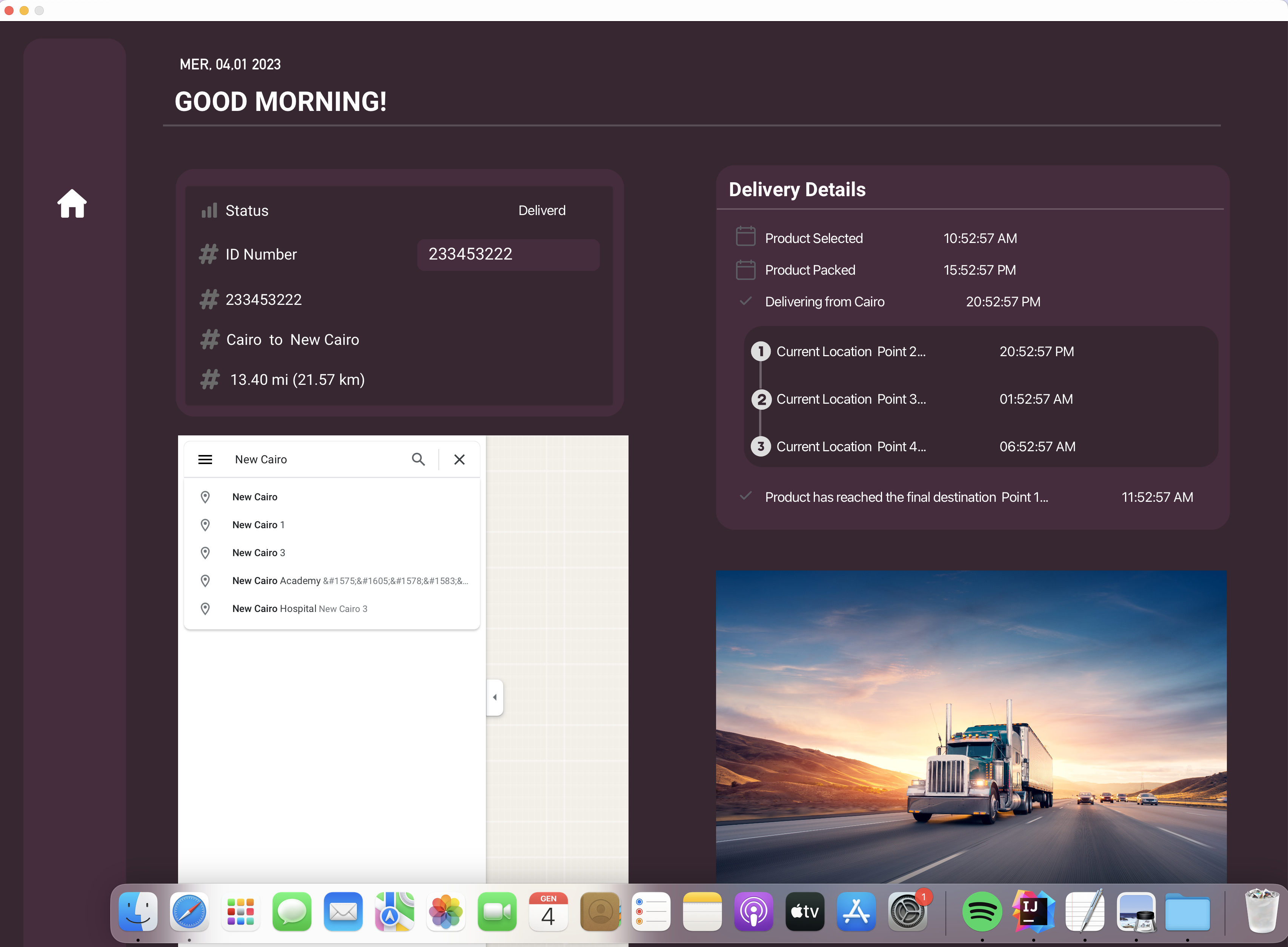
Task: Open the Podcasts app in the Dock
Action: click(753, 912)
